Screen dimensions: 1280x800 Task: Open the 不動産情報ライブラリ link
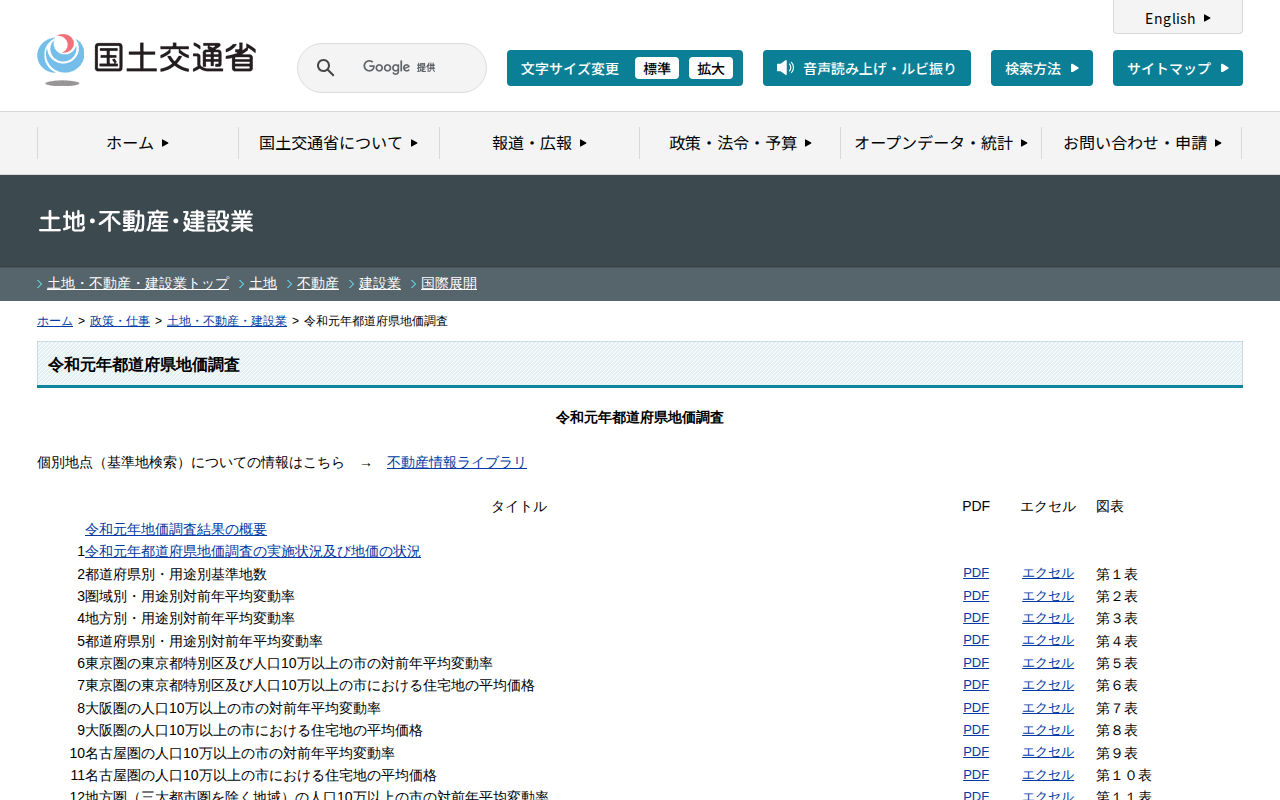(x=456, y=462)
